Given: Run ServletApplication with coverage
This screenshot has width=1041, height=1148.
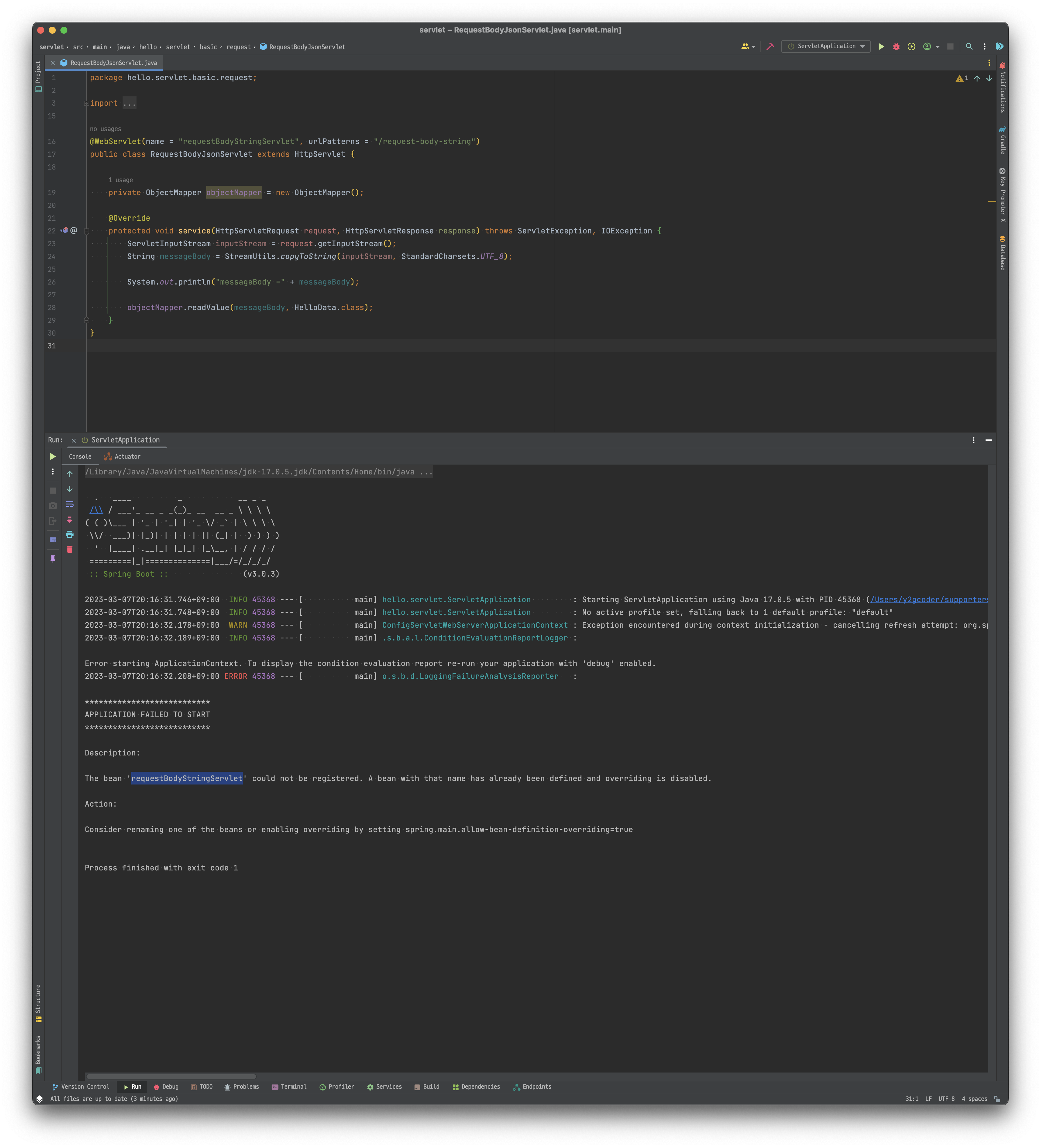Looking at the screenshot, I should pos(911,47).
